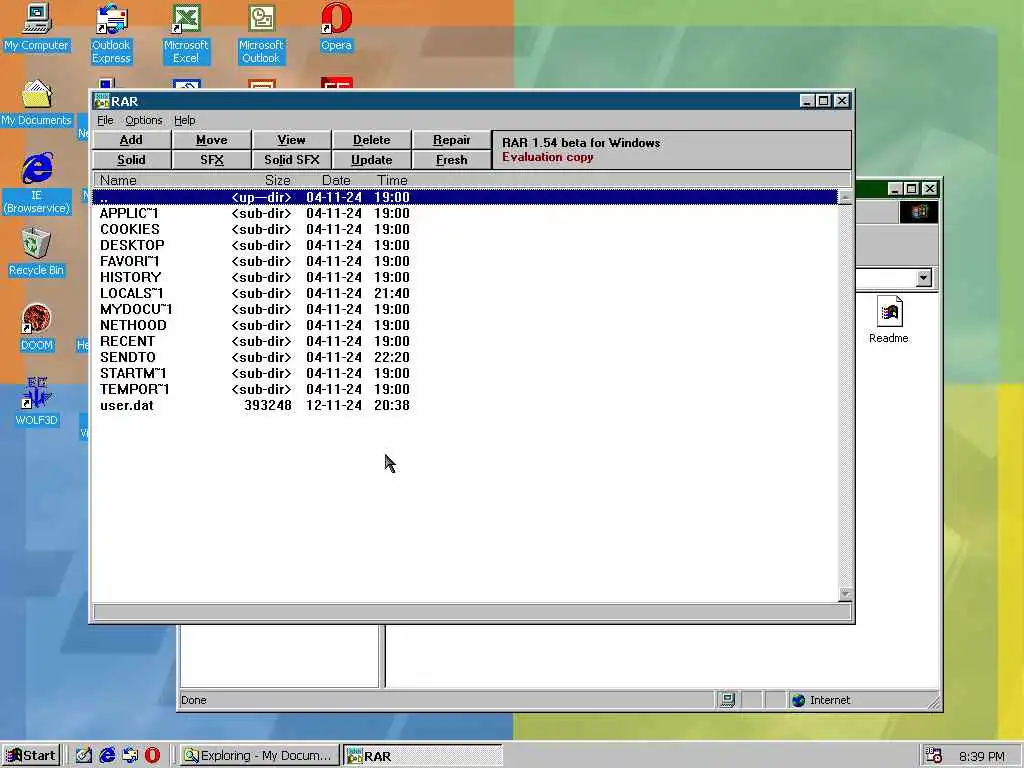The height and width of the screenshot is (768, 1024).
Task: Click the Fresh button
Action: pyautogui.click(x=451, y=160)
